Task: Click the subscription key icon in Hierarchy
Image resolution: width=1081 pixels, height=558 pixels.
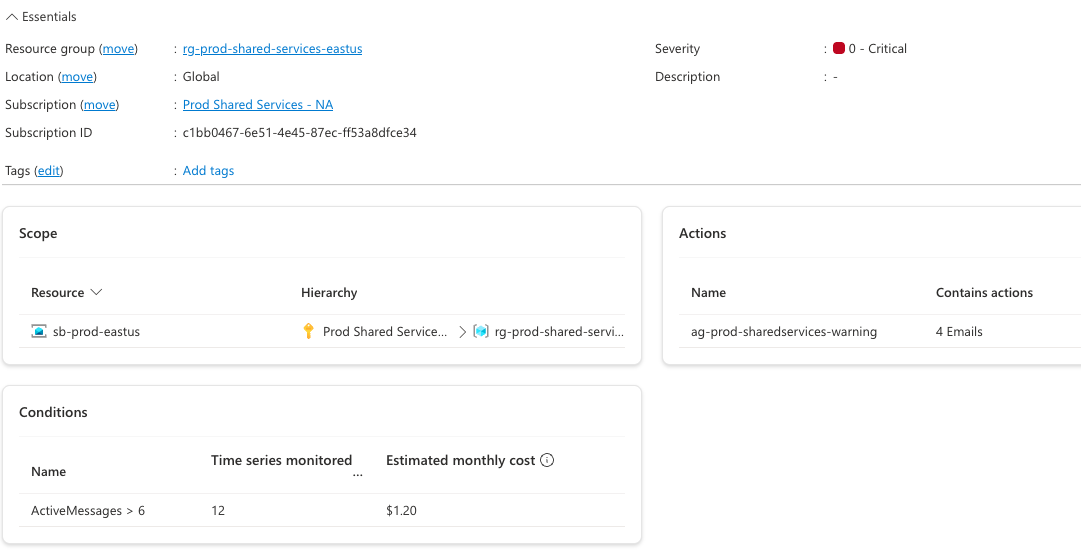Action: tap(309, 331)
